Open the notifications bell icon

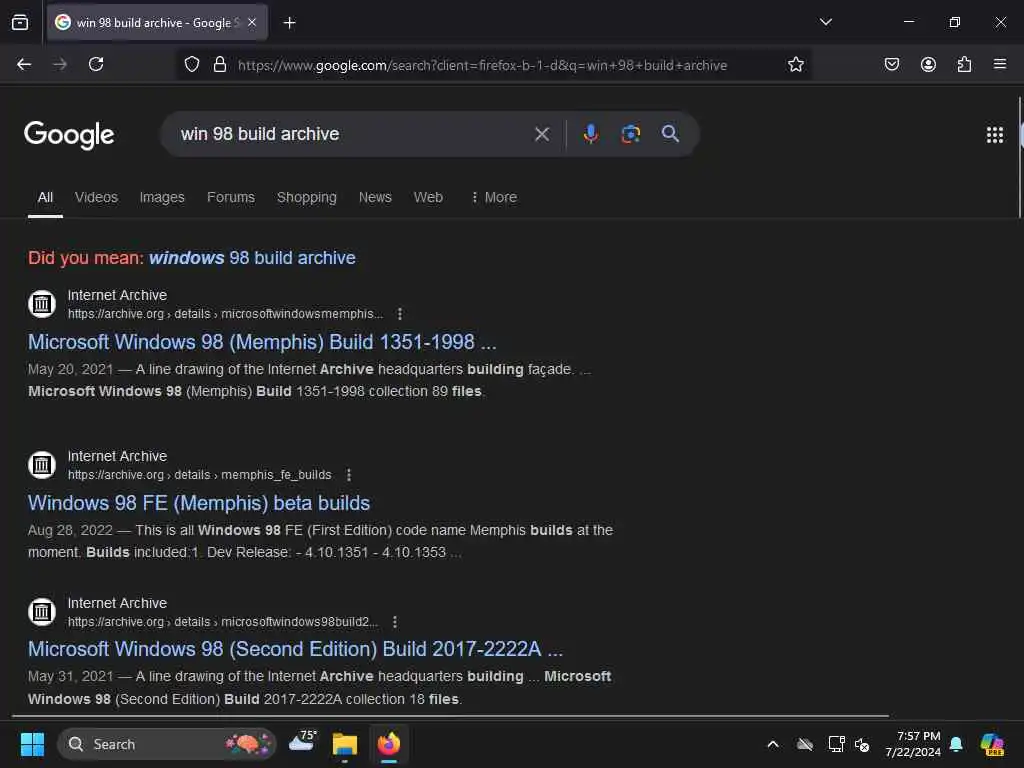pyautogui.click(x=956, y=744)
